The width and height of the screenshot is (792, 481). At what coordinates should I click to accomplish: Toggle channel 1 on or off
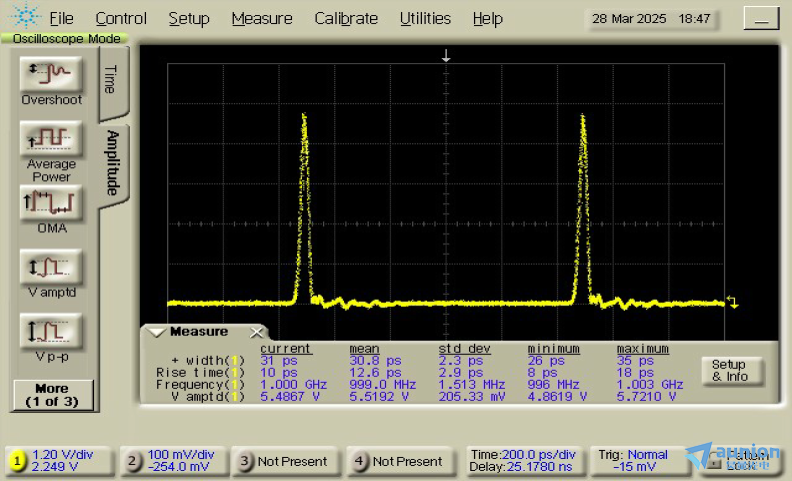tap(17, 461)
